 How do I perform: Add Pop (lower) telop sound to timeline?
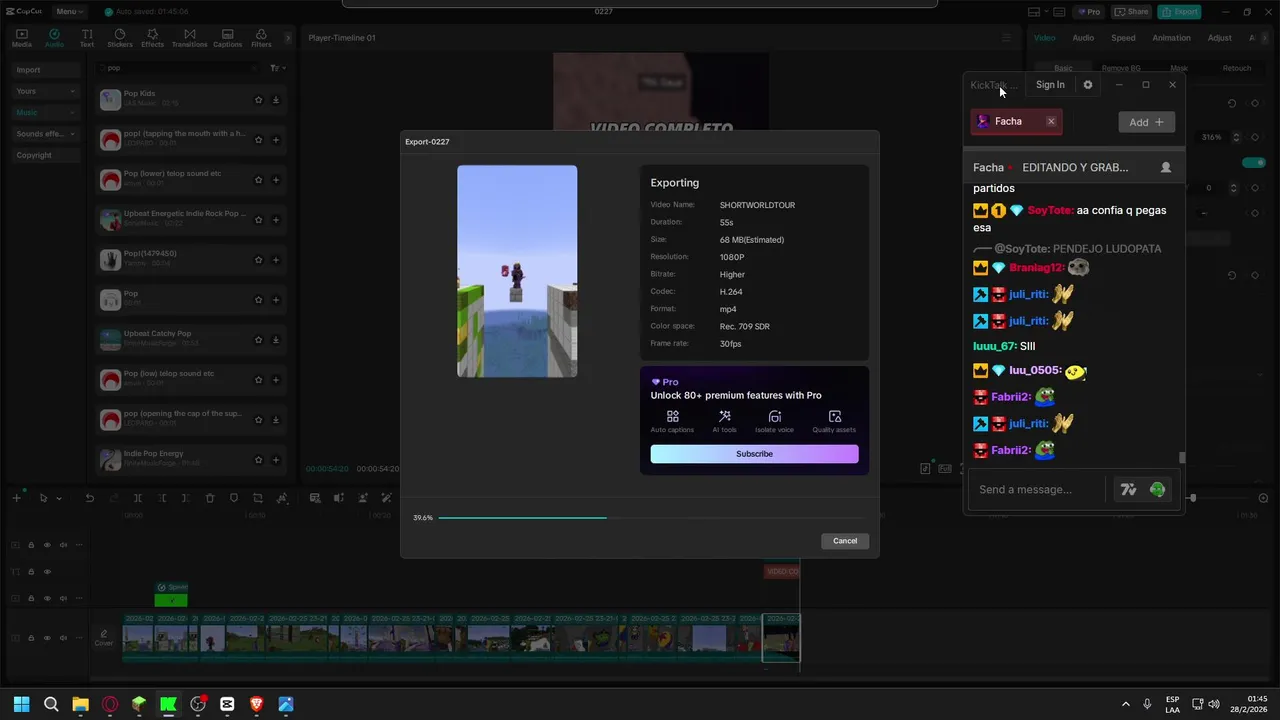tap(276, 180)
